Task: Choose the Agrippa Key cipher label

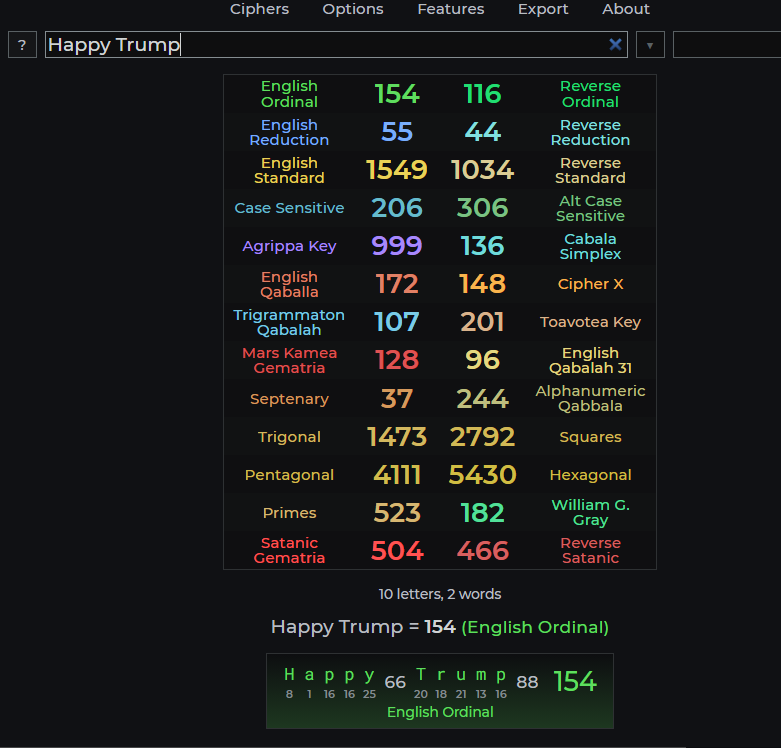Action: 289,246
